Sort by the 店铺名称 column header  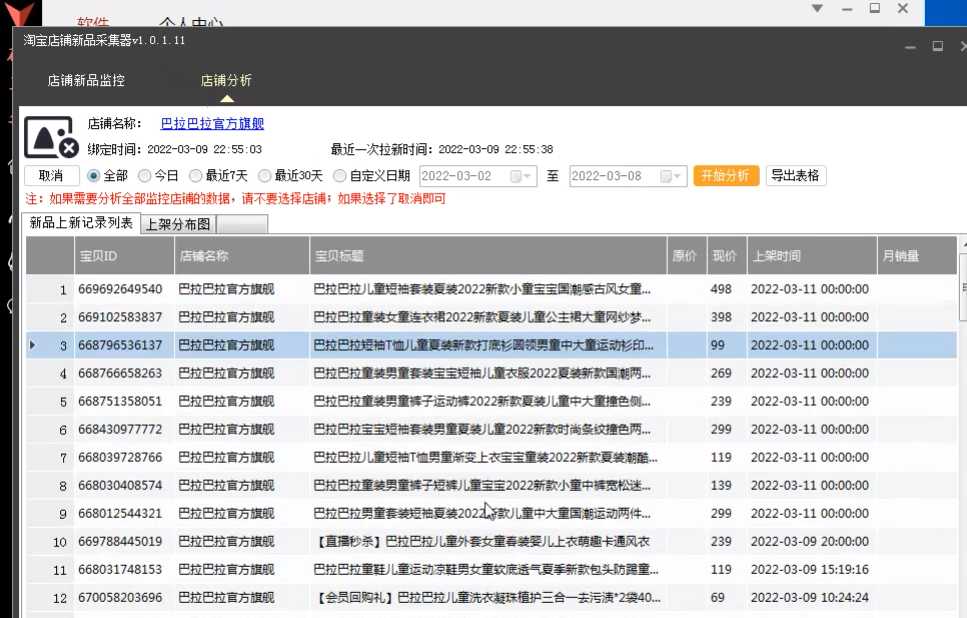click(x=242, y=255)
